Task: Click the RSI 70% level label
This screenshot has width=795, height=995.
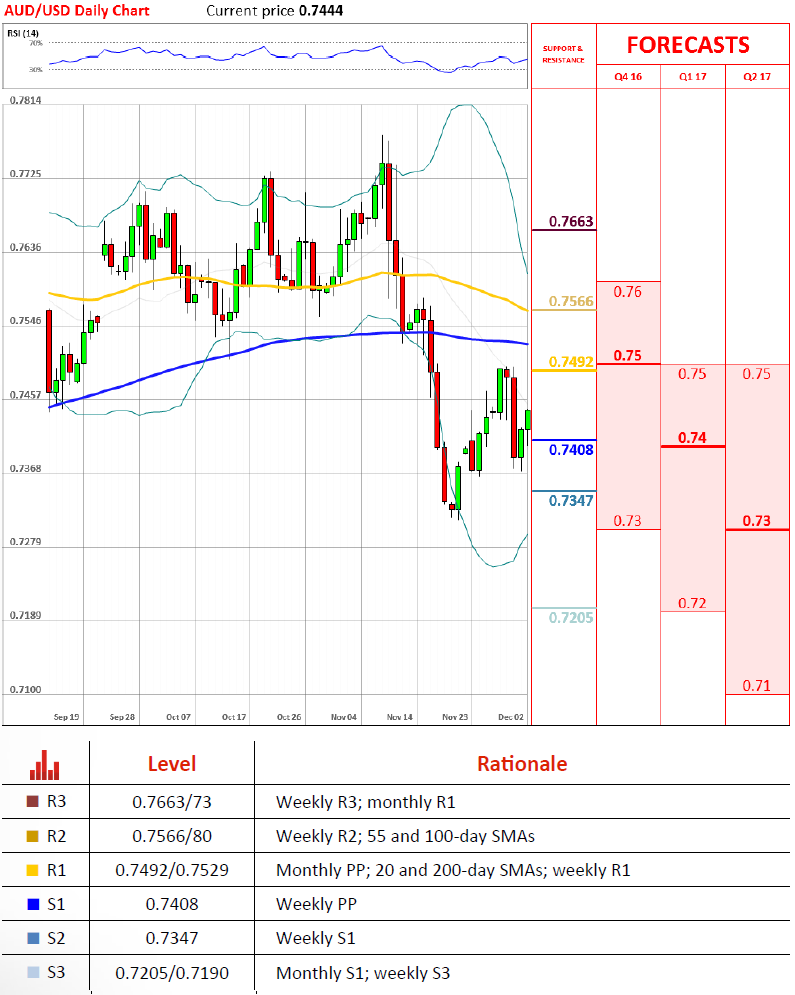Action: (x=36, y=43)
